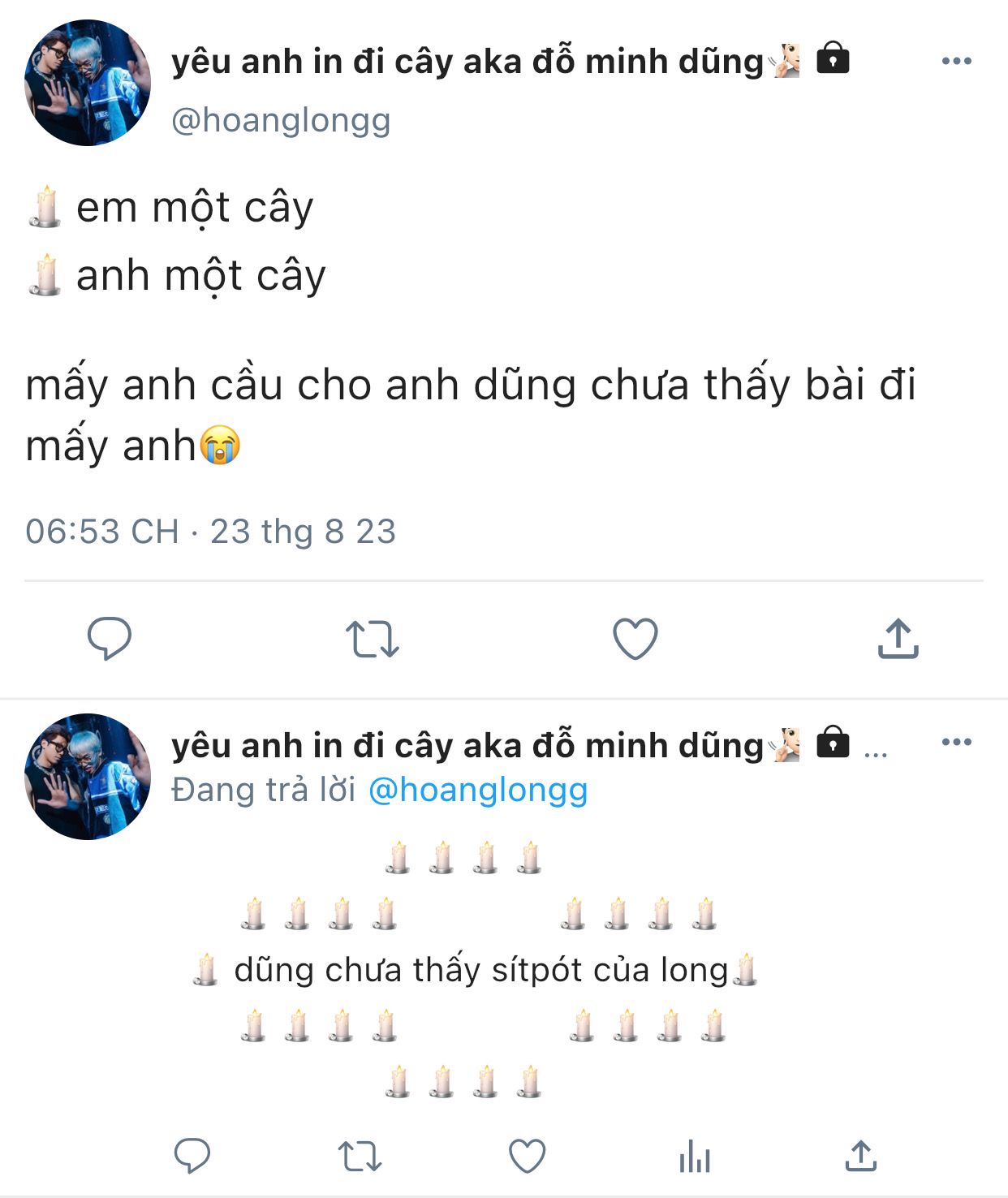The image size is (1008, 1198).
Task: Open the @hoanglongg handle under main author
Action: pos(281,120)
